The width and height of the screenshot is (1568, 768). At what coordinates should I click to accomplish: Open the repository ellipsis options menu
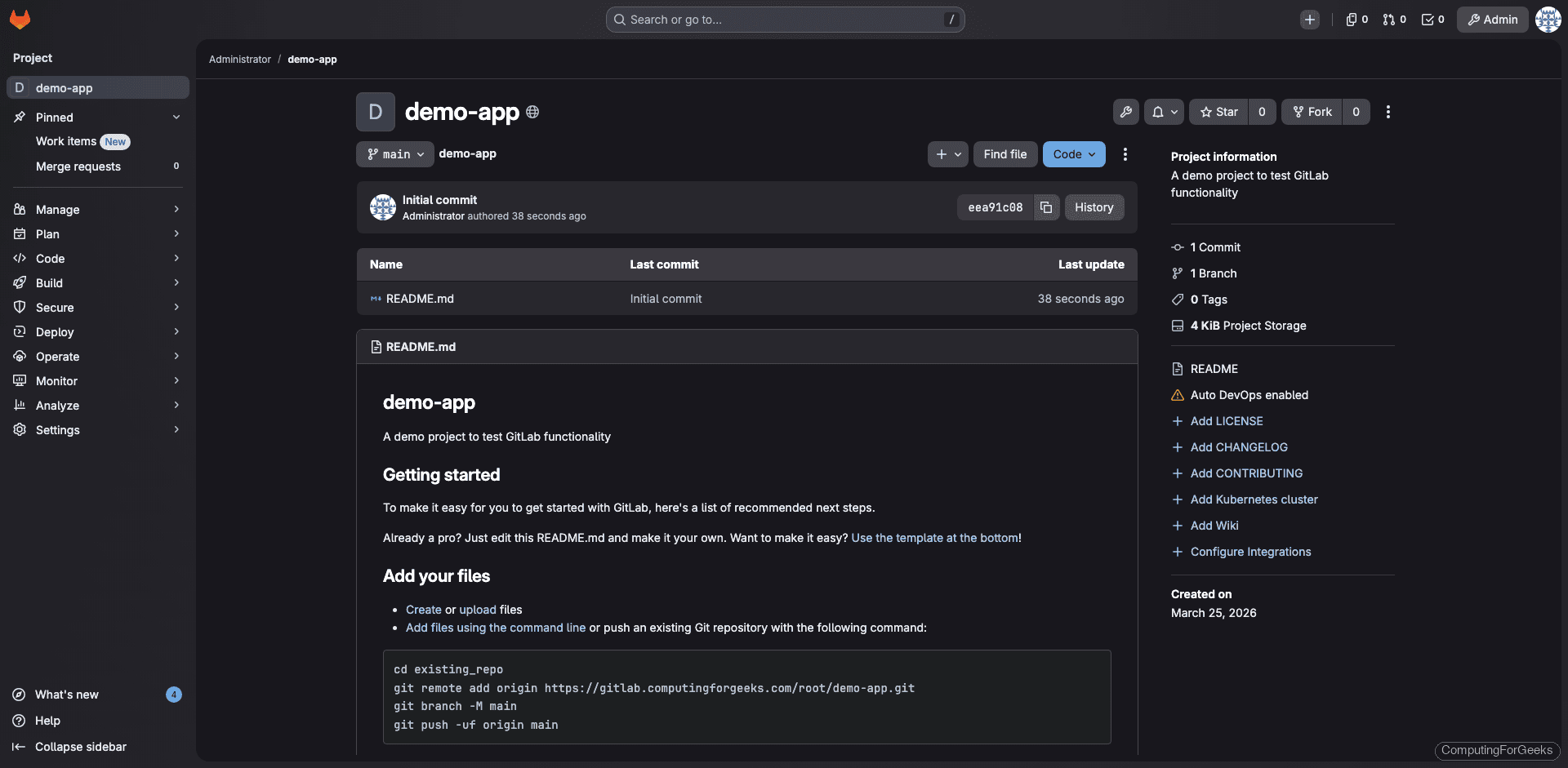(x=1125, y=153)
